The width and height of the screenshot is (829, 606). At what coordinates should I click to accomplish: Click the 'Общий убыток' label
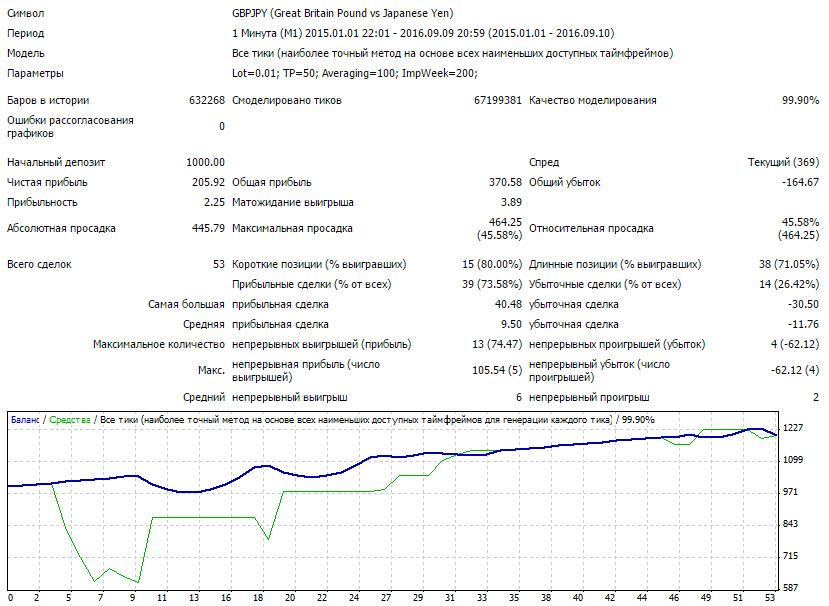565,182
